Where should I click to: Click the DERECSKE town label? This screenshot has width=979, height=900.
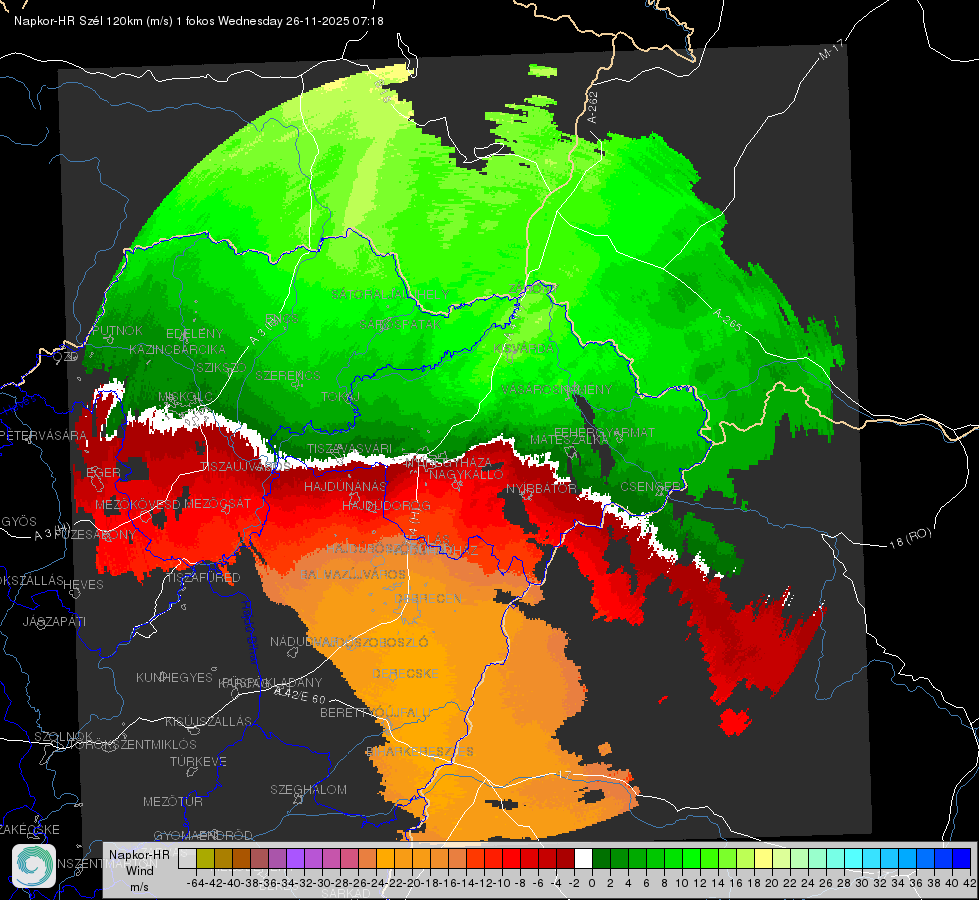[405, 674]
